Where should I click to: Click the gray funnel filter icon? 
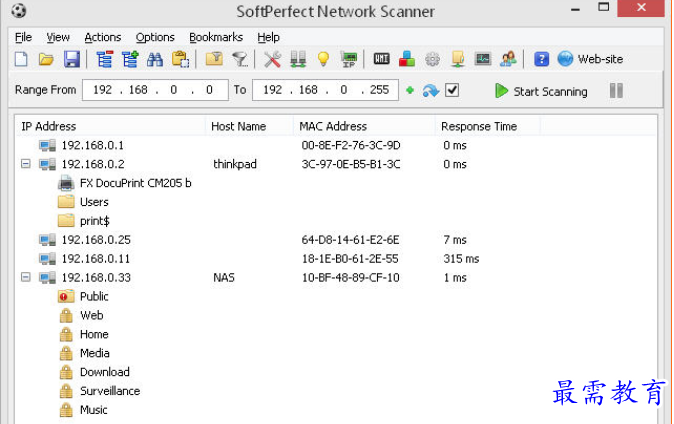(240, 59)
